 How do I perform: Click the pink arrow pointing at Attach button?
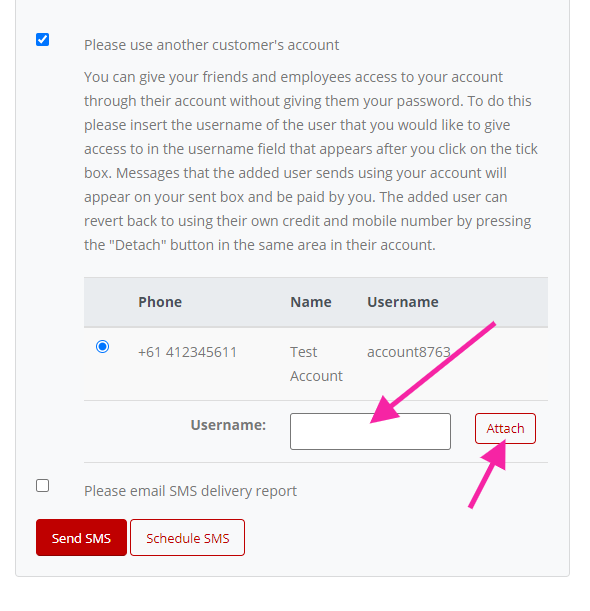[488, 474]
